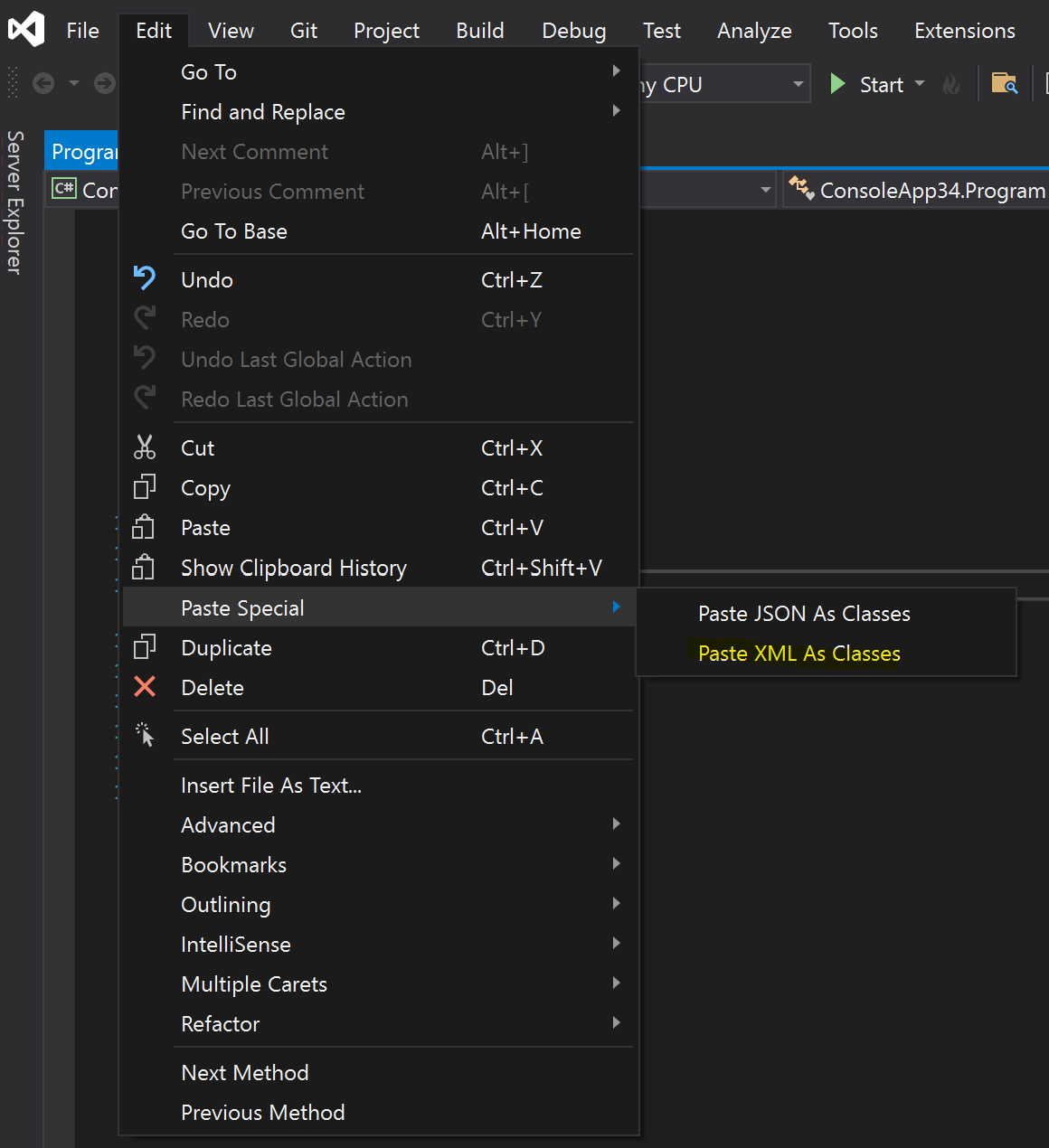Open the Analyze menu

point(754,31)
